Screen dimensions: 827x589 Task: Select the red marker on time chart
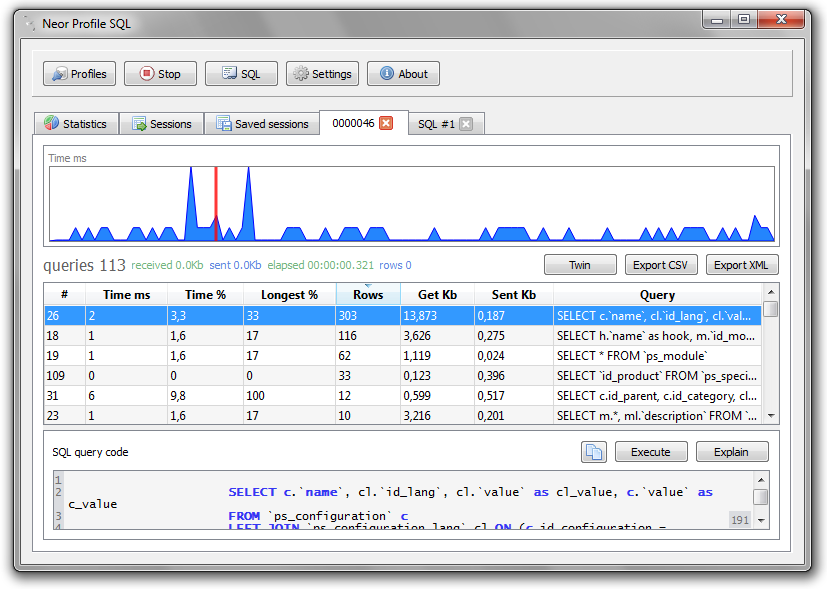tap(216, 204)
